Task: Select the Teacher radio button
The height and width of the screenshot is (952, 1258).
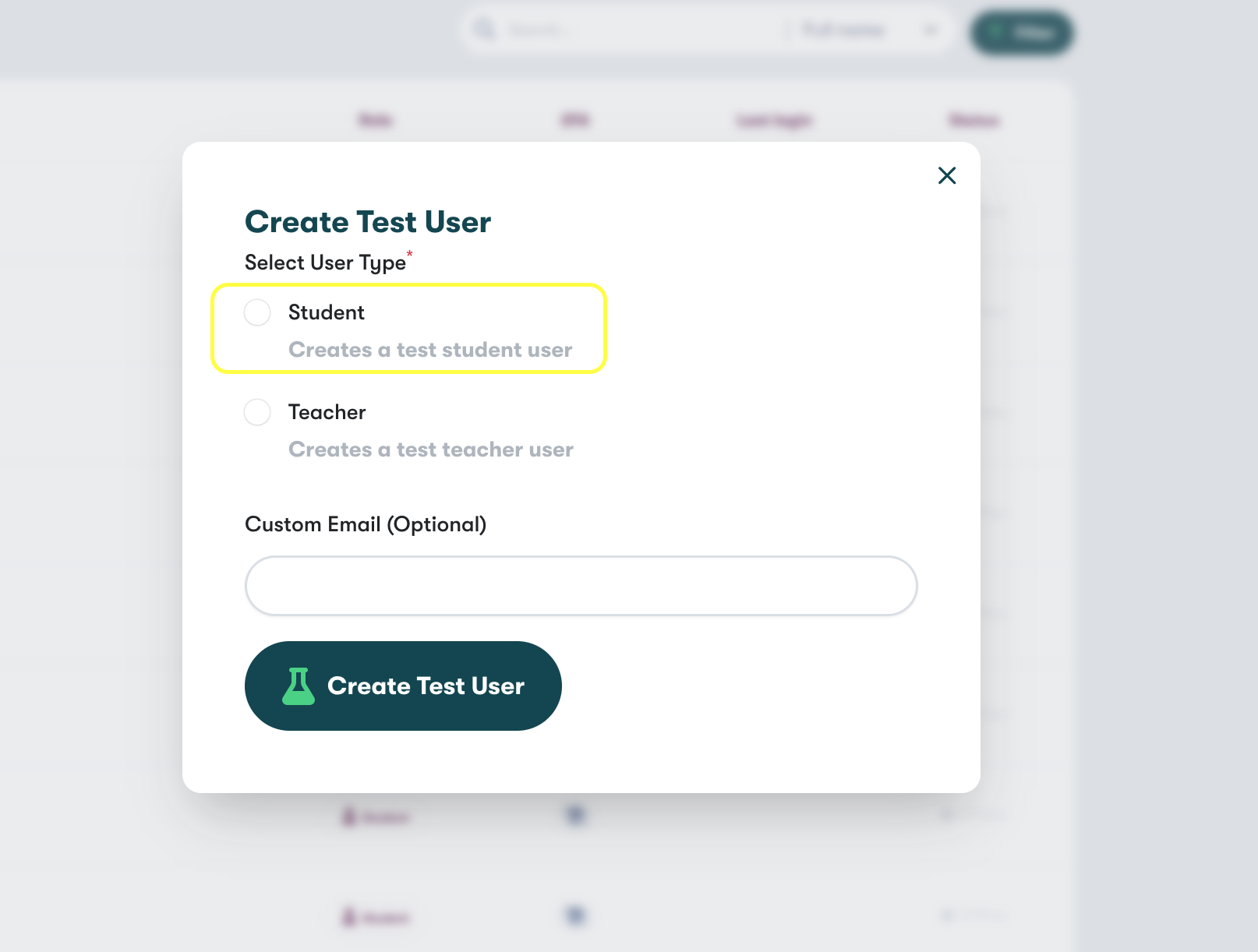Action: click(x=257, y=412)
